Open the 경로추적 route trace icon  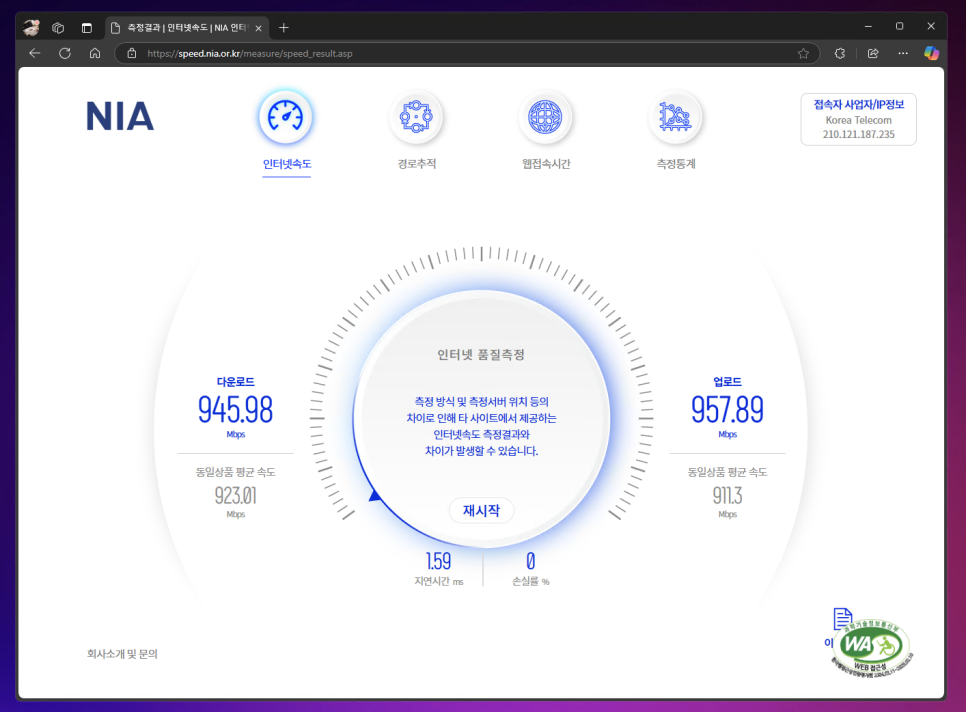[x=416, y=116]
